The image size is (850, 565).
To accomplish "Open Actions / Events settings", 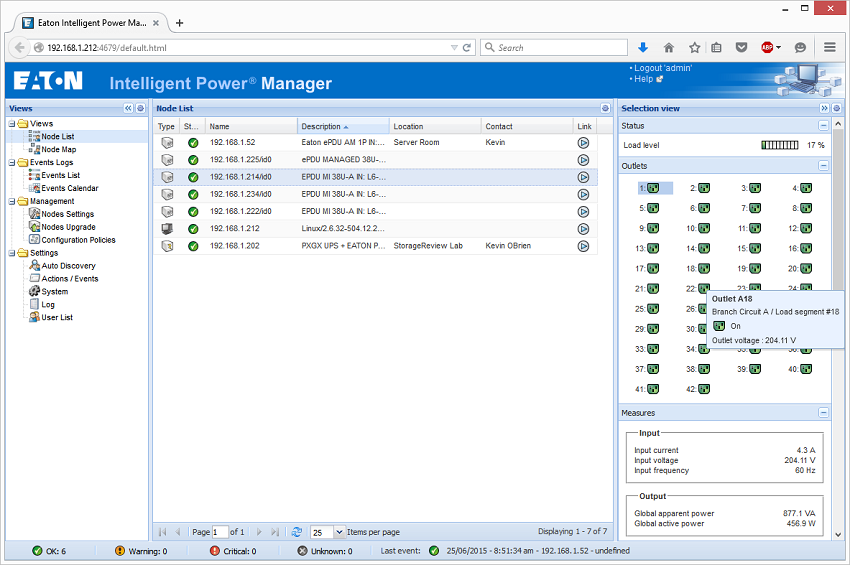I will 70,279.
